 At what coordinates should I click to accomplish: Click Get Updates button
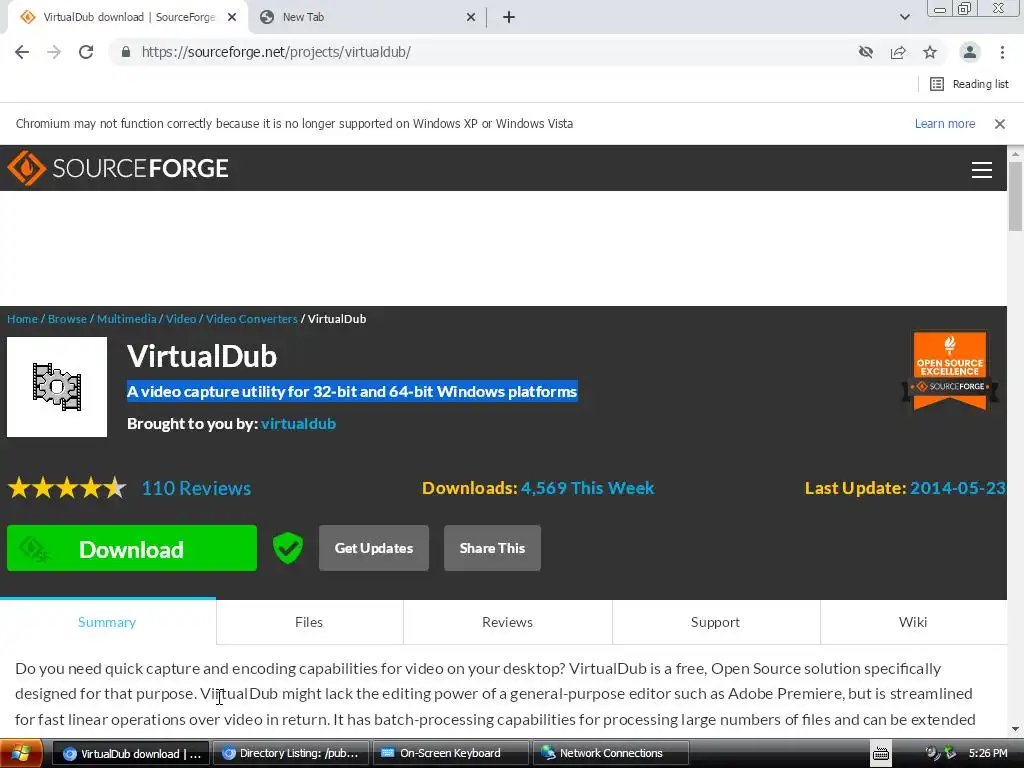pyautogui.click(x=374, y=548)
